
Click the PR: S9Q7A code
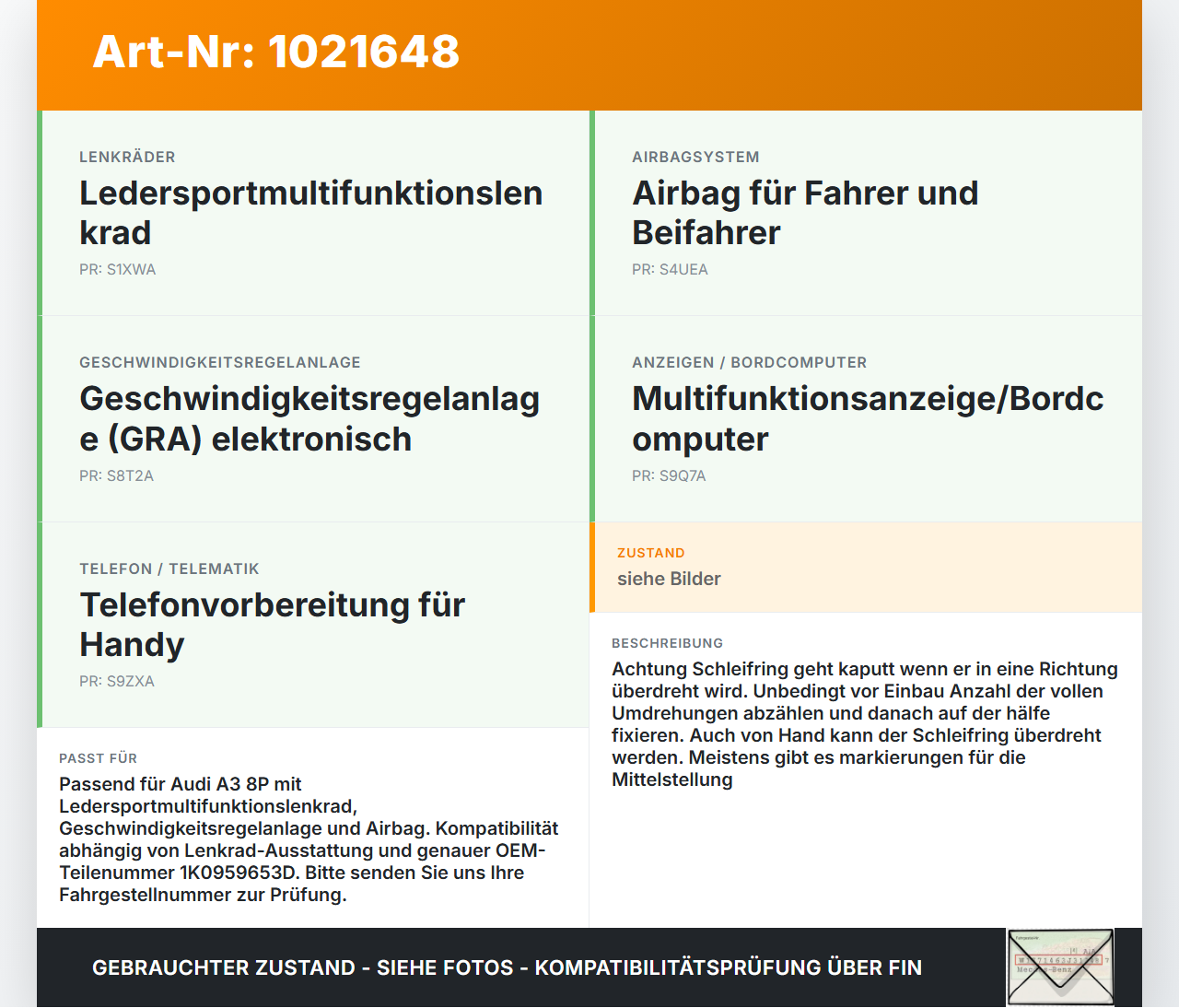coord(669,476)
